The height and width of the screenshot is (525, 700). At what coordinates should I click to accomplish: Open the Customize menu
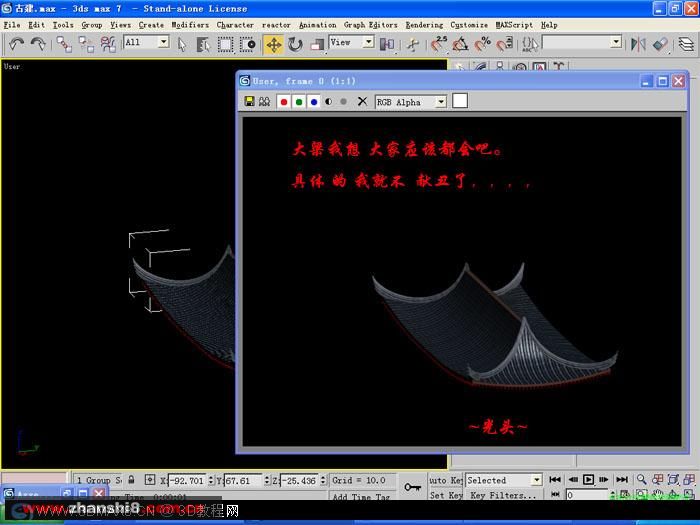pyautogui.click(x=469, y=25)
